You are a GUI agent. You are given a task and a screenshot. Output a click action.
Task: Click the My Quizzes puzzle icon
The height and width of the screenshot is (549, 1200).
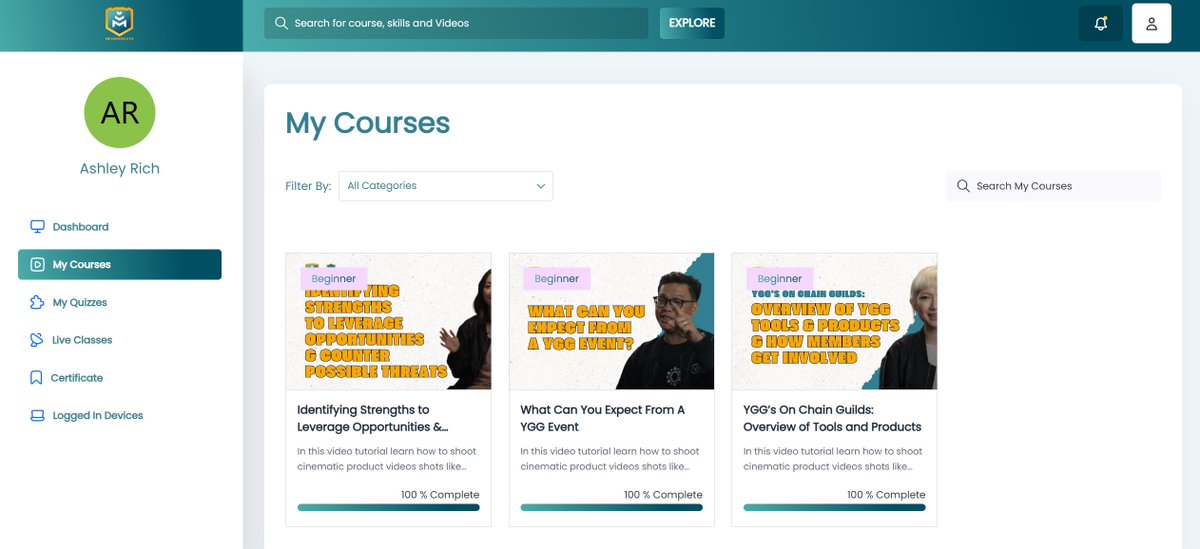[x=37, y=302]
